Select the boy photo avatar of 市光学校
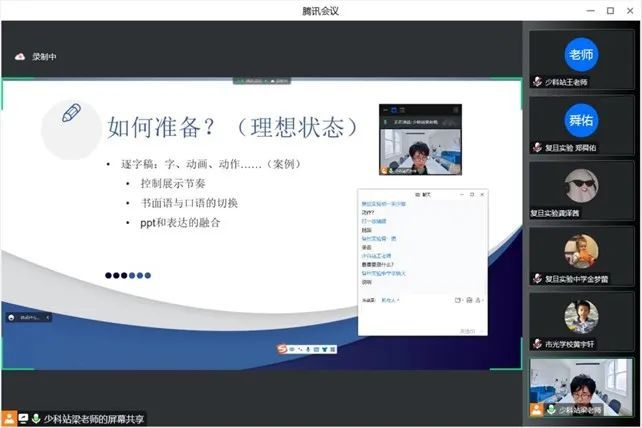The height and width of the screenshot is (428, 642). (581, 316)
